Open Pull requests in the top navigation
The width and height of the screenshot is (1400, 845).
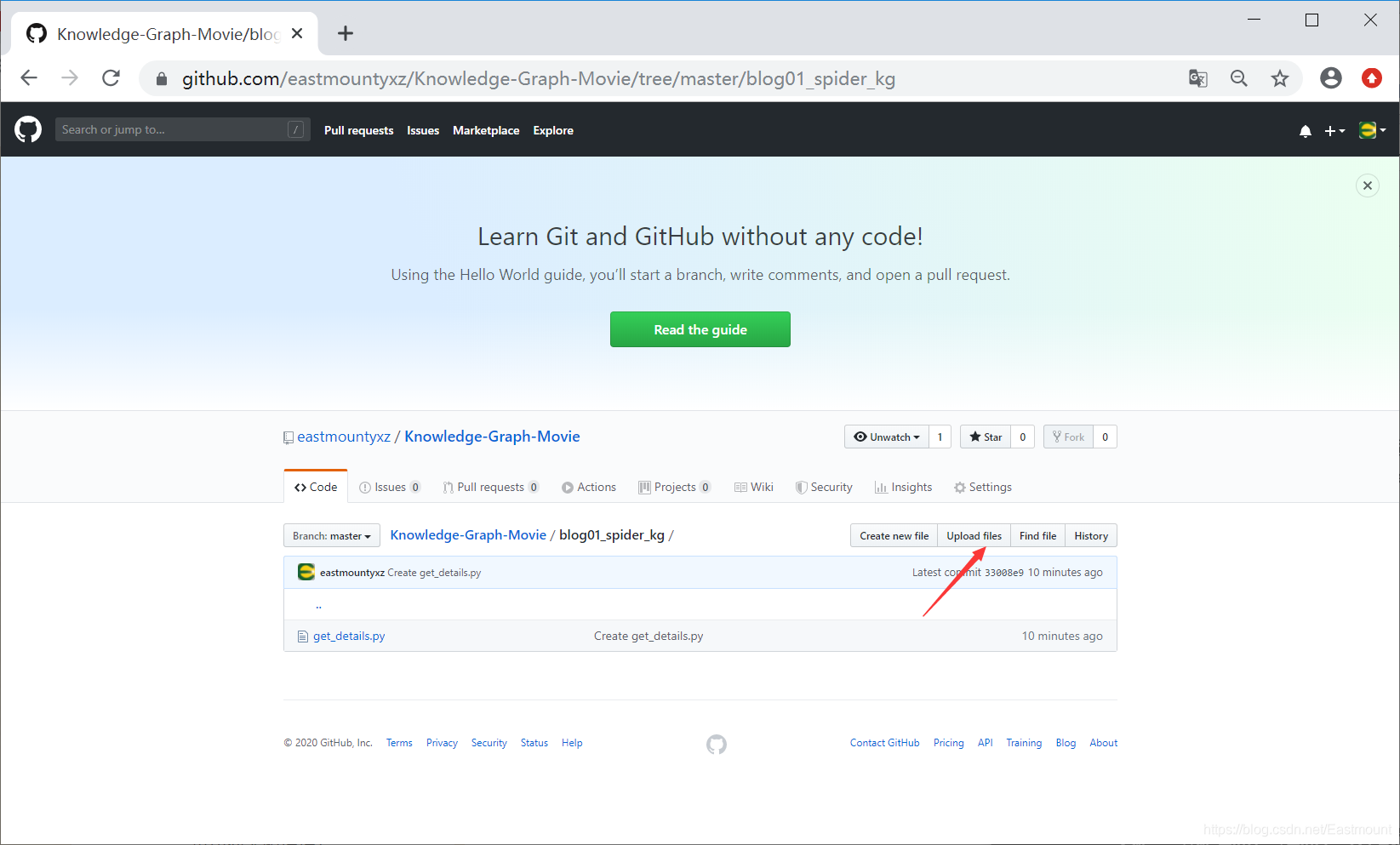pos(358,130)
